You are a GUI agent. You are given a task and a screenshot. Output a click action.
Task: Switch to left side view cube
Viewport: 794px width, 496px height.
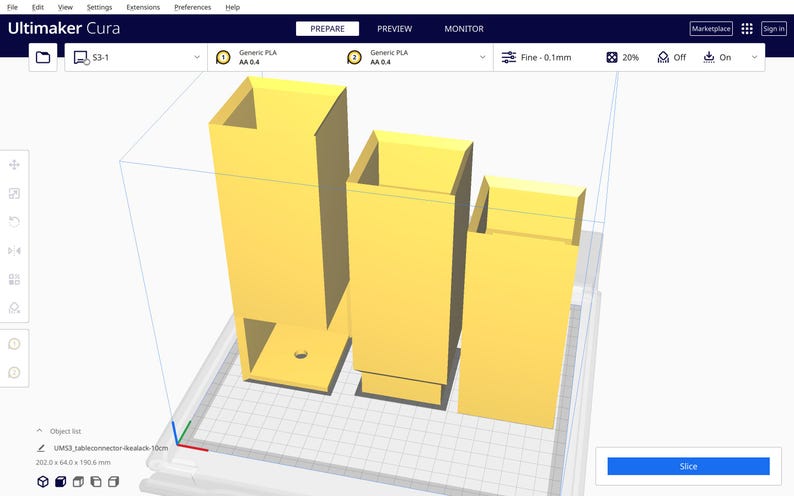[96, 481]
